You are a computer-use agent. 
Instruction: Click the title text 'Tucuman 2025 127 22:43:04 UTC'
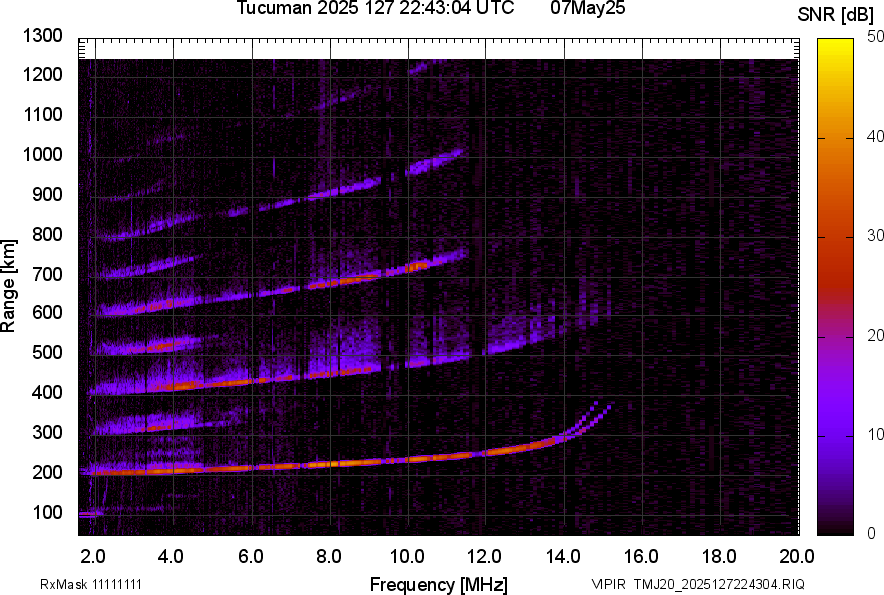coord(375,8)
